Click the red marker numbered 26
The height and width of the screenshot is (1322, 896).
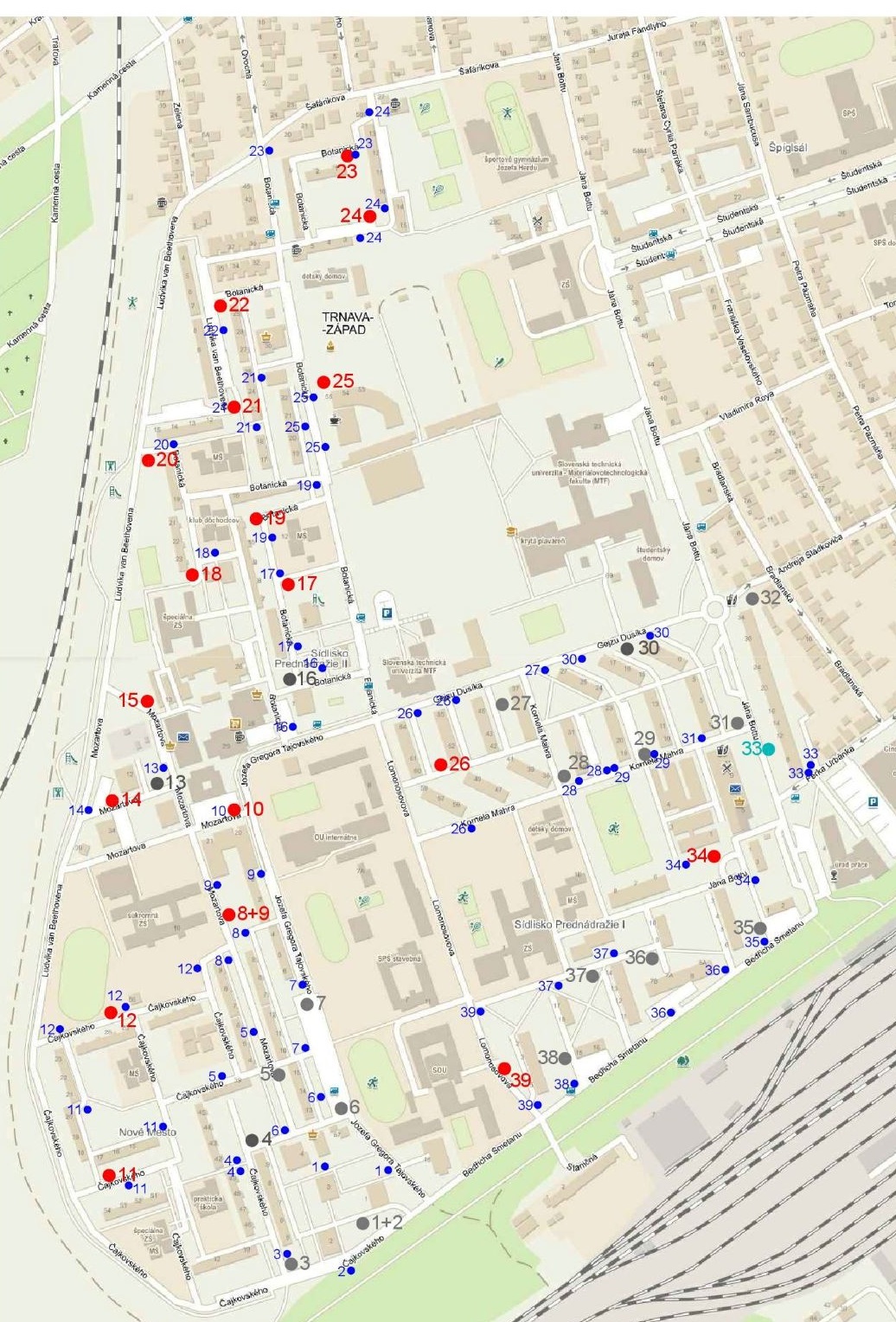coord(440,764)
